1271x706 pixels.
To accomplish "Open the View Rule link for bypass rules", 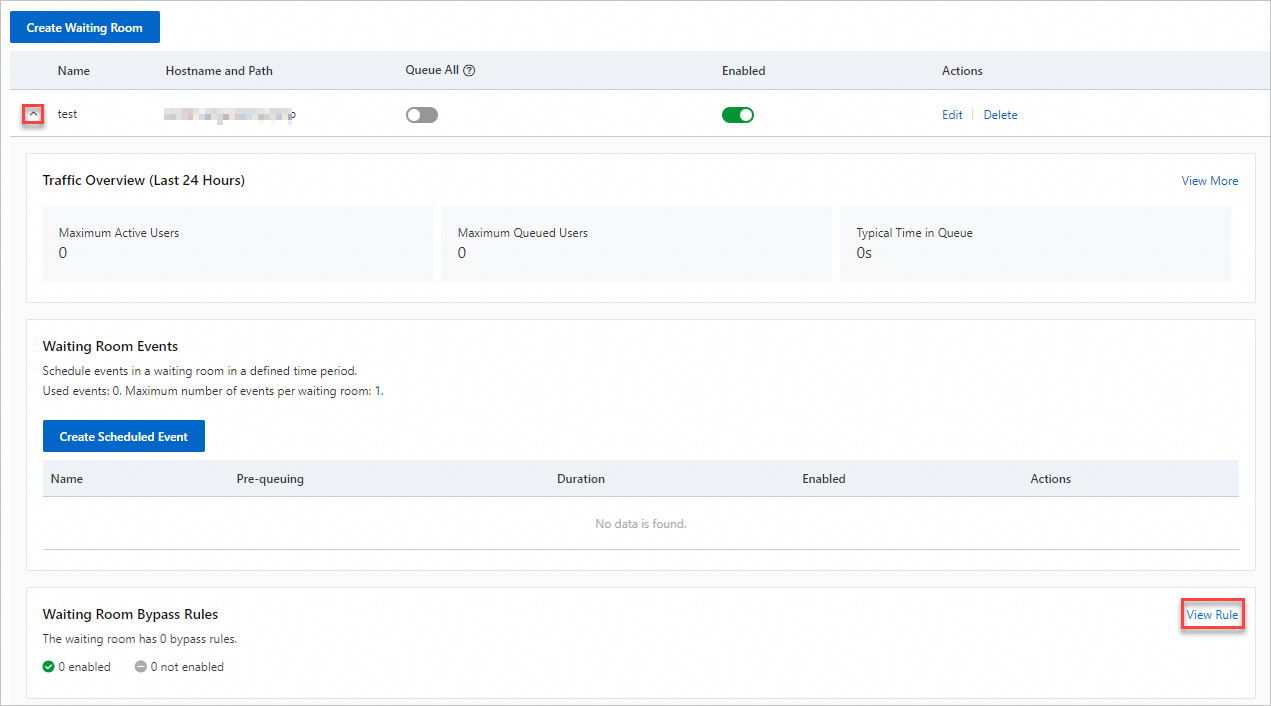I will 1212,615.
